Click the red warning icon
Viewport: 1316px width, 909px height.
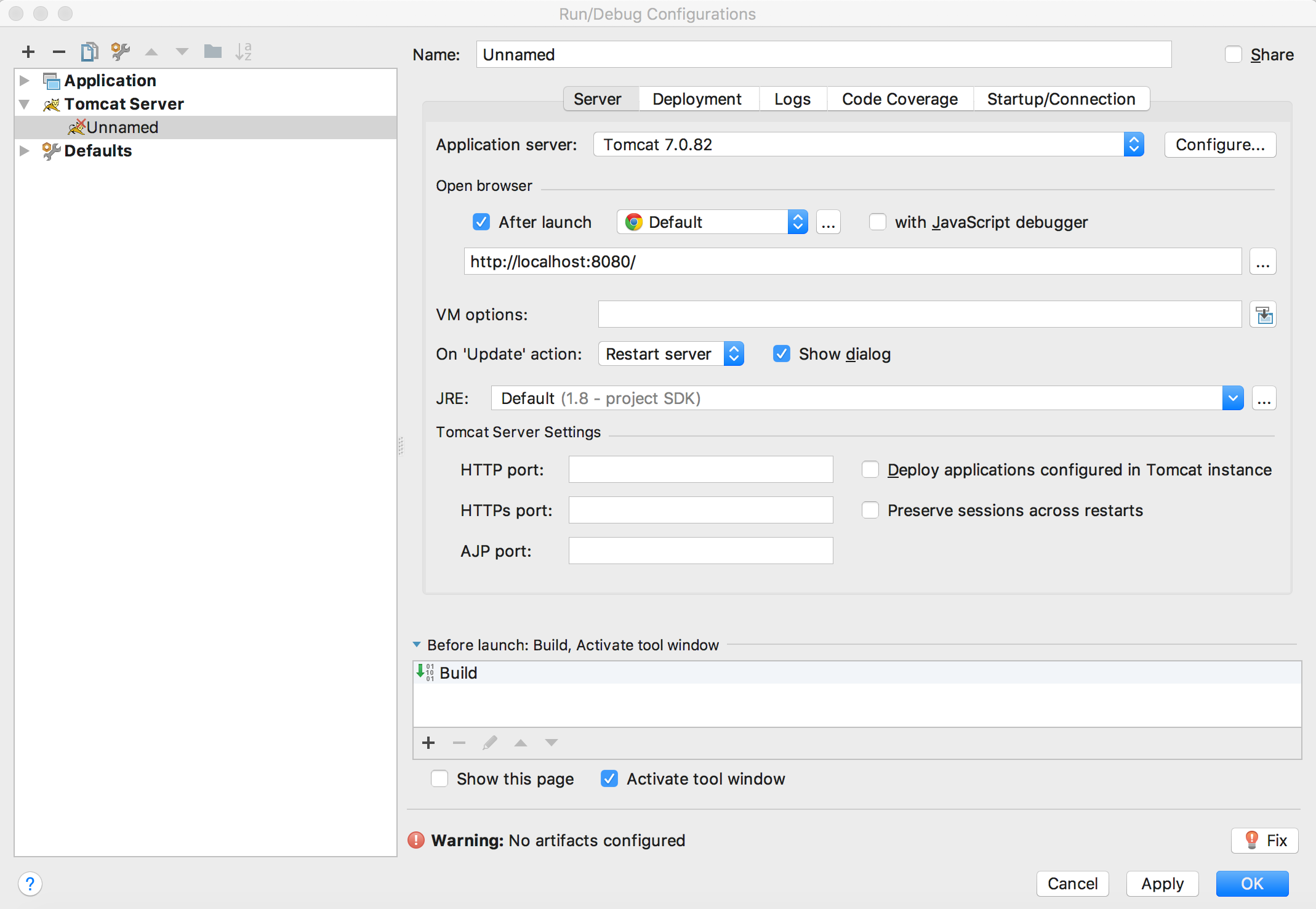tap(416, 840)
